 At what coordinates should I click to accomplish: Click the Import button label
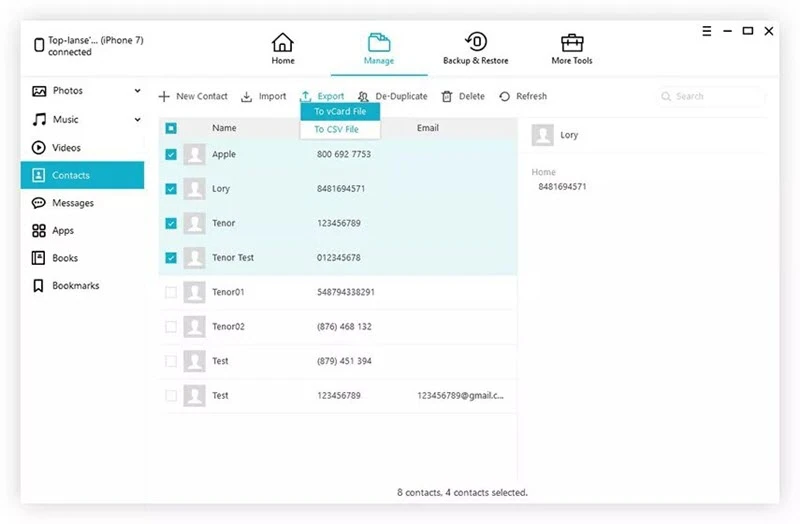272,96
